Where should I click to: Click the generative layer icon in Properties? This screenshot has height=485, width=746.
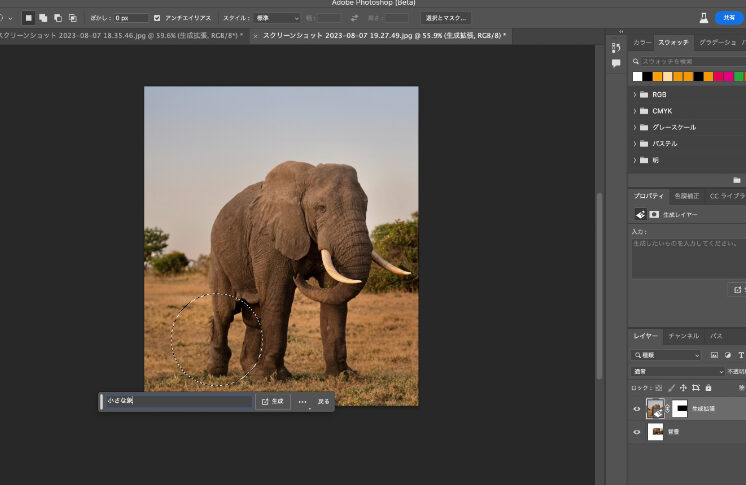[640, 215]
